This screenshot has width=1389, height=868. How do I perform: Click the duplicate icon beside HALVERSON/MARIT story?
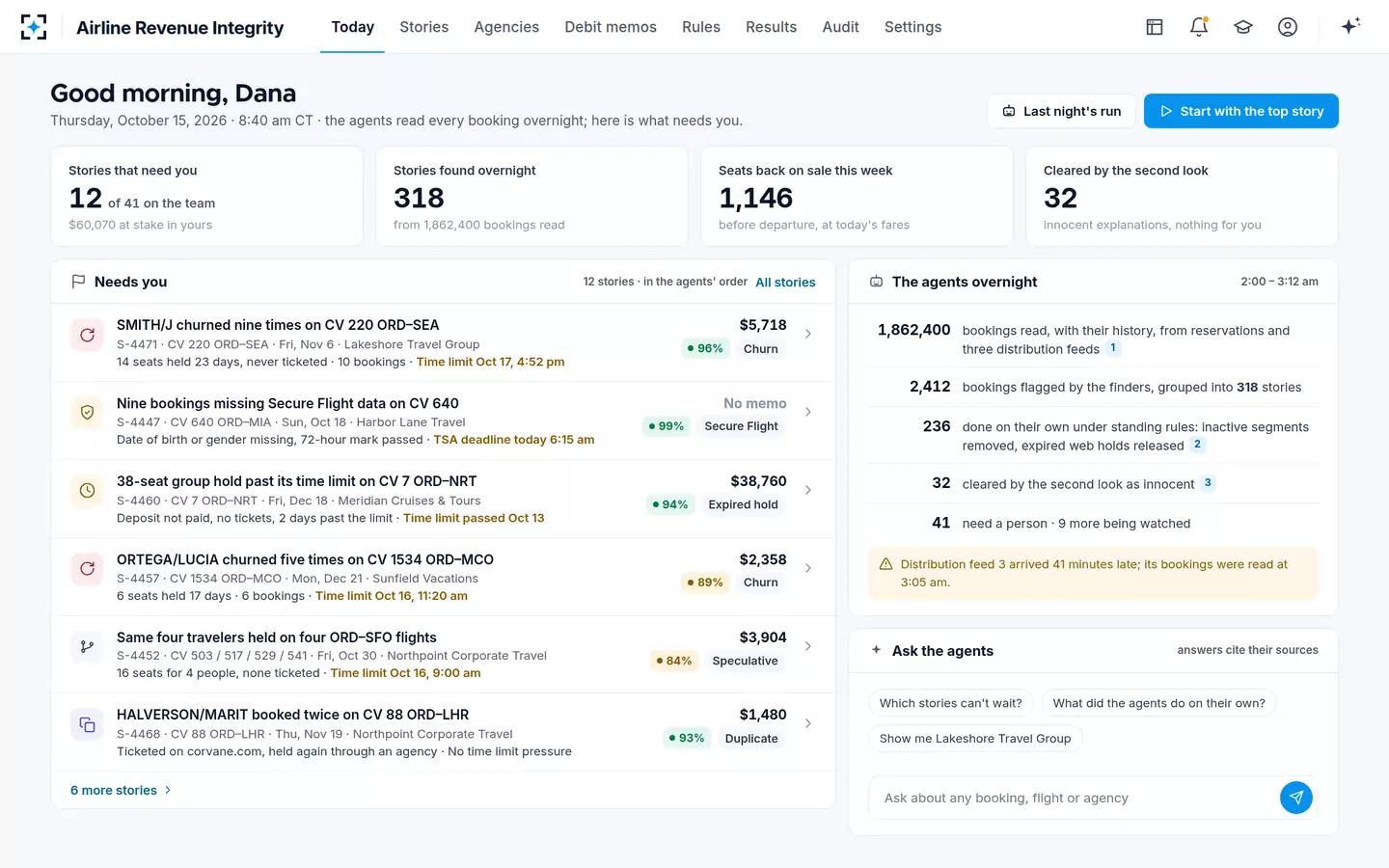pyautogui.click(x=87, y=724)
